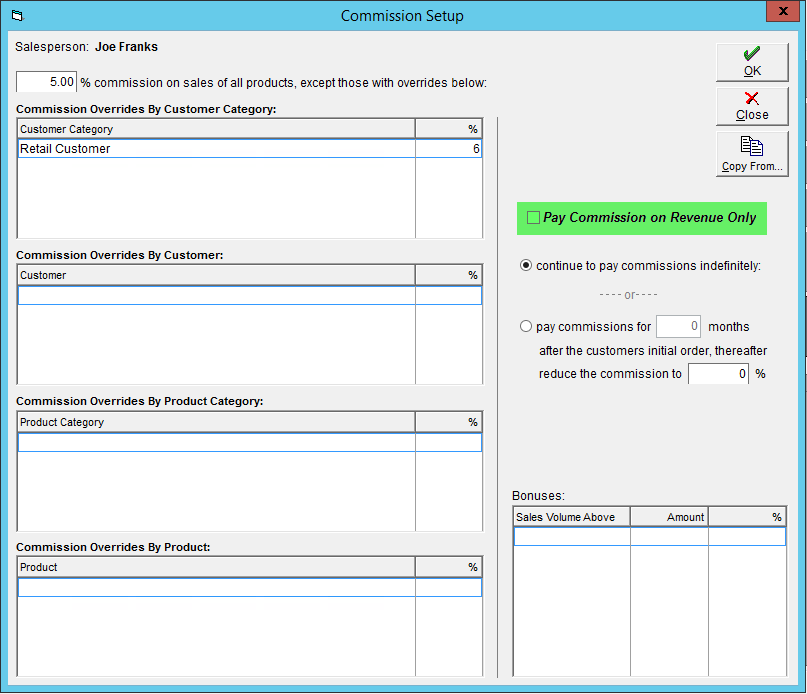Click the Close button with red X
The width and height of the screenshot is (807, 694).
pyautogui.click(x=752, y=107)
